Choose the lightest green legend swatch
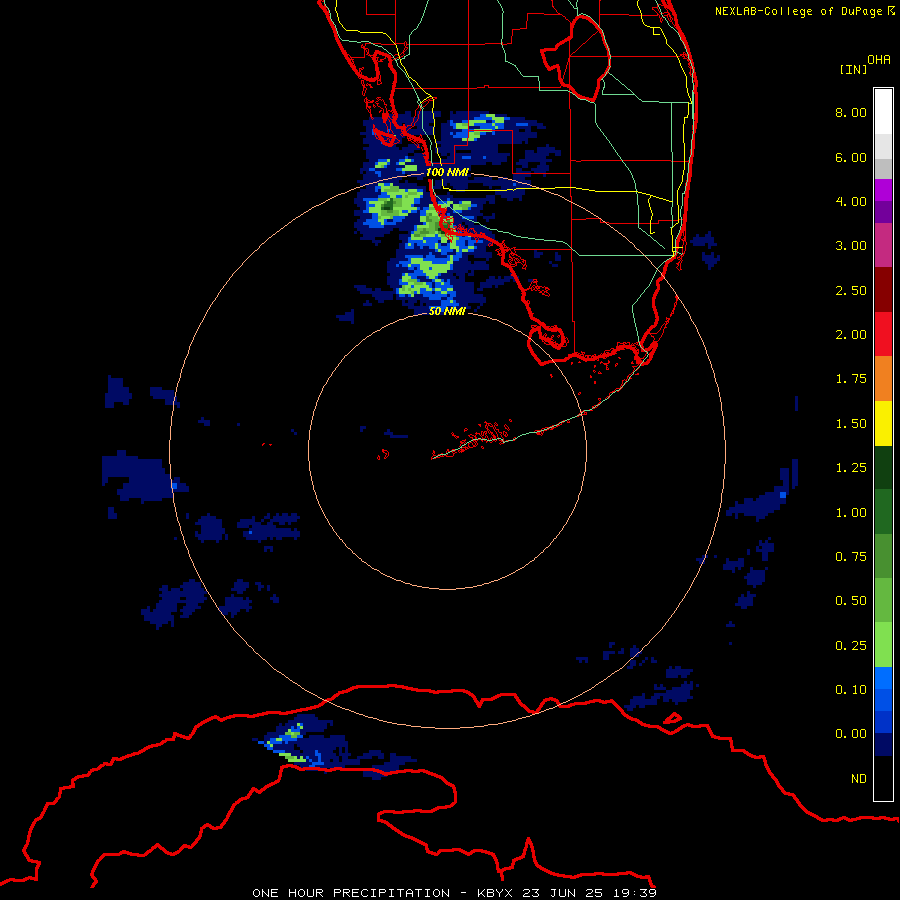 point(883,645)
